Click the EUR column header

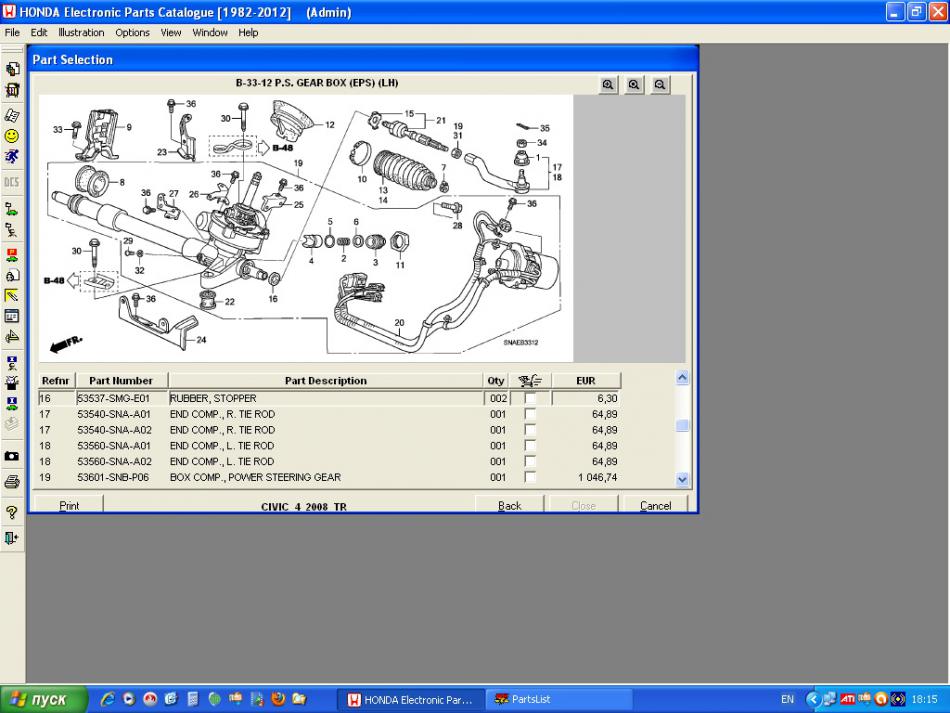click(x=586, y=380)
